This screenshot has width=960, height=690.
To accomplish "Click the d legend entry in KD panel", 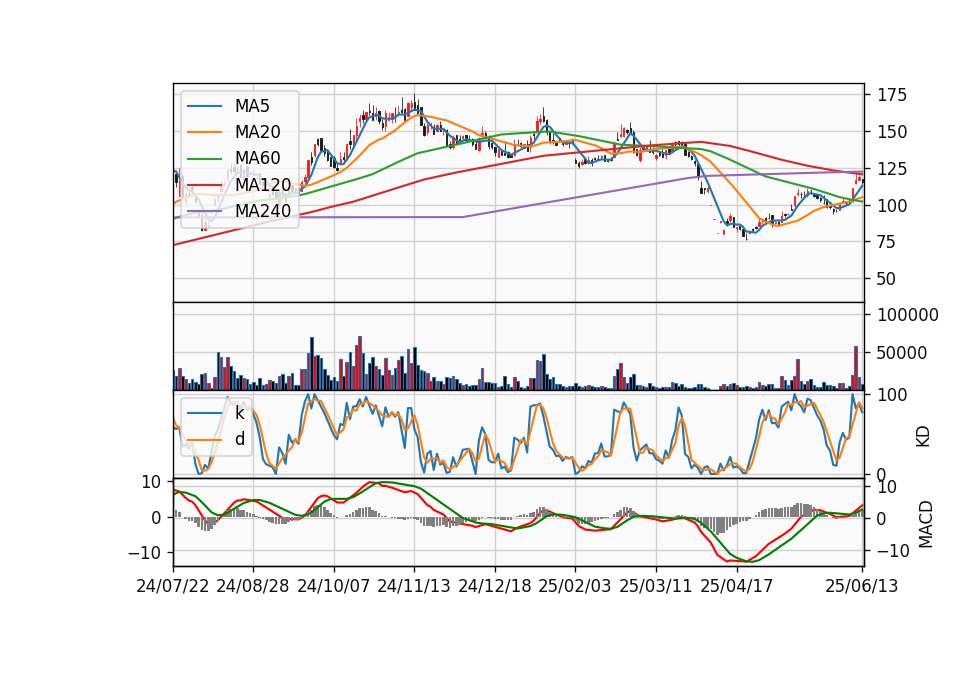I will tap(239, 439).
